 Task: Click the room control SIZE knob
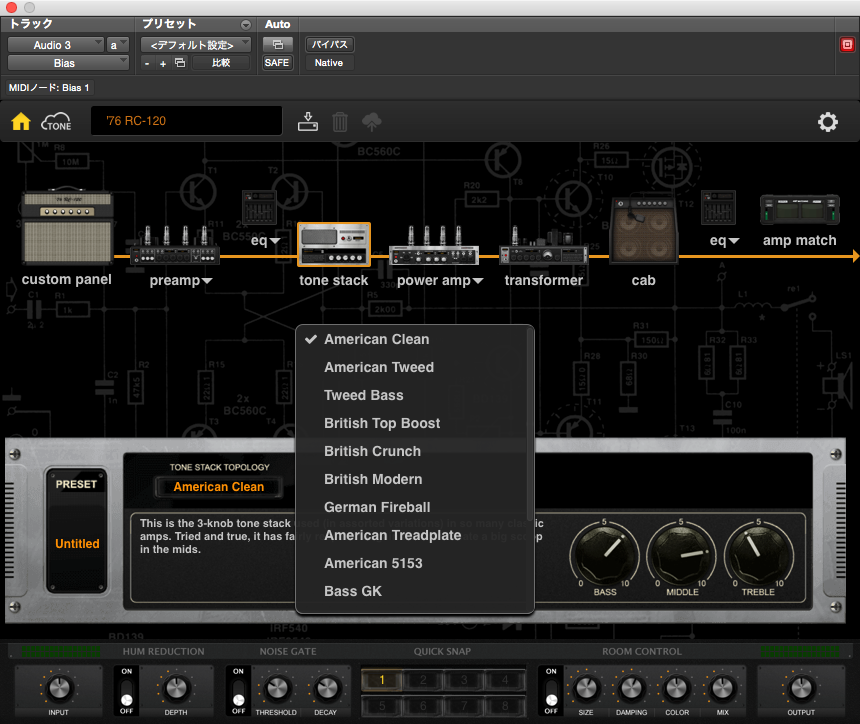point(586,689)
